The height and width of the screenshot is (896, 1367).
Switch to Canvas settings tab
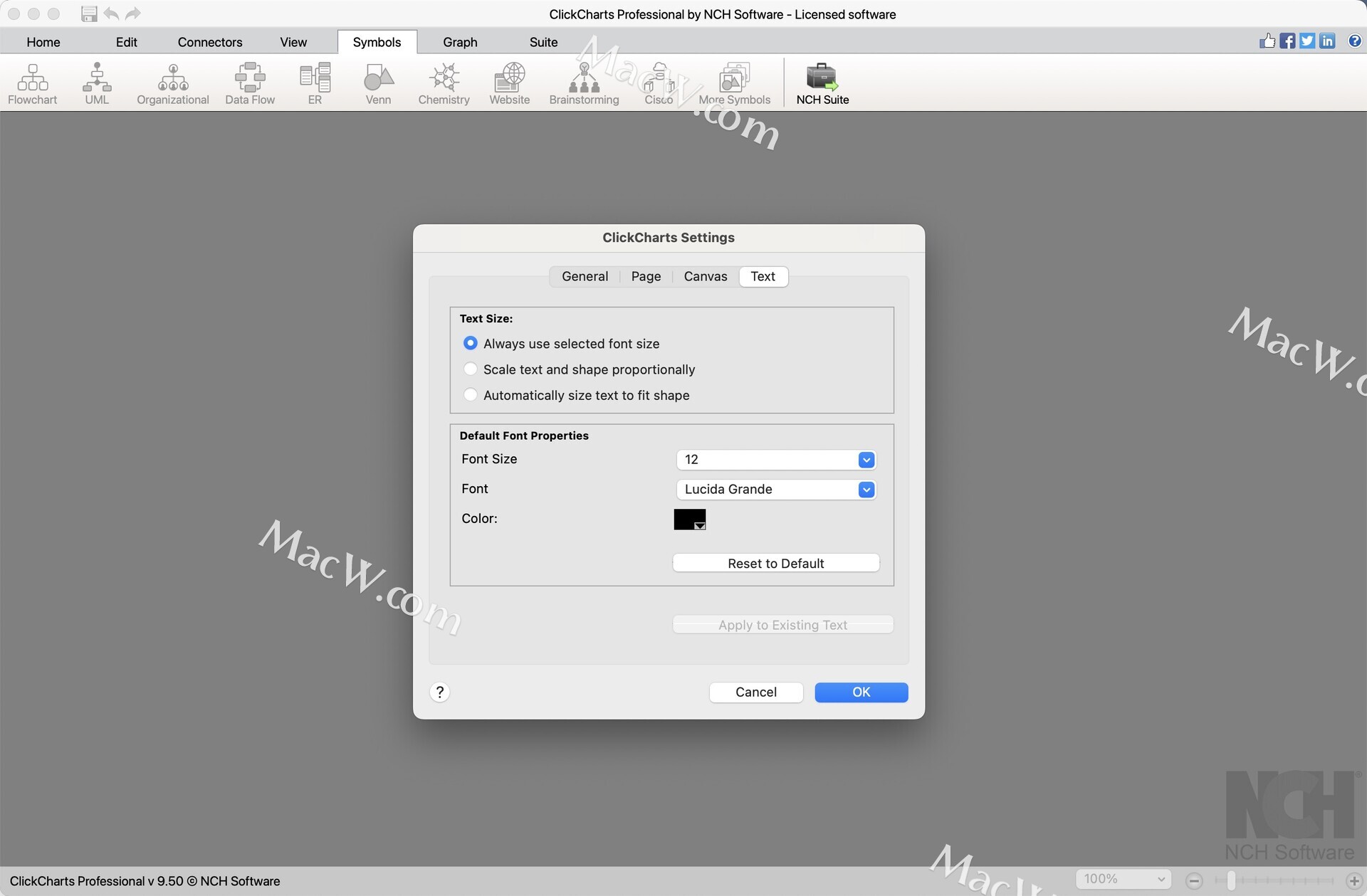click(x=706, y=276)
